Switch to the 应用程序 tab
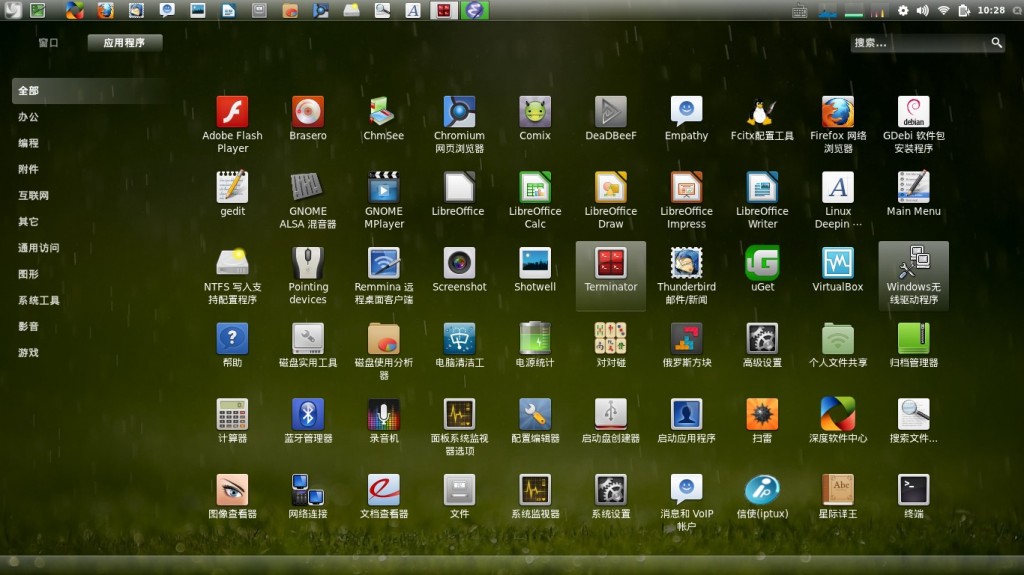Image resolution: width=1024 pixels, height=575 pixels. pyautogui.click(x=124, y=42)
